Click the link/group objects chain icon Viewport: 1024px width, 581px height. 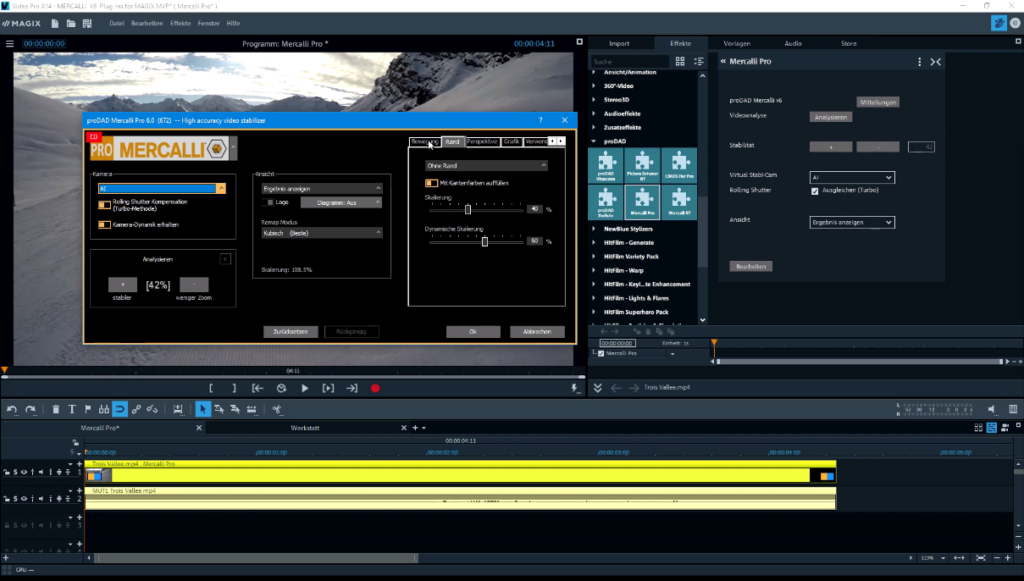[x=136, y=409]
